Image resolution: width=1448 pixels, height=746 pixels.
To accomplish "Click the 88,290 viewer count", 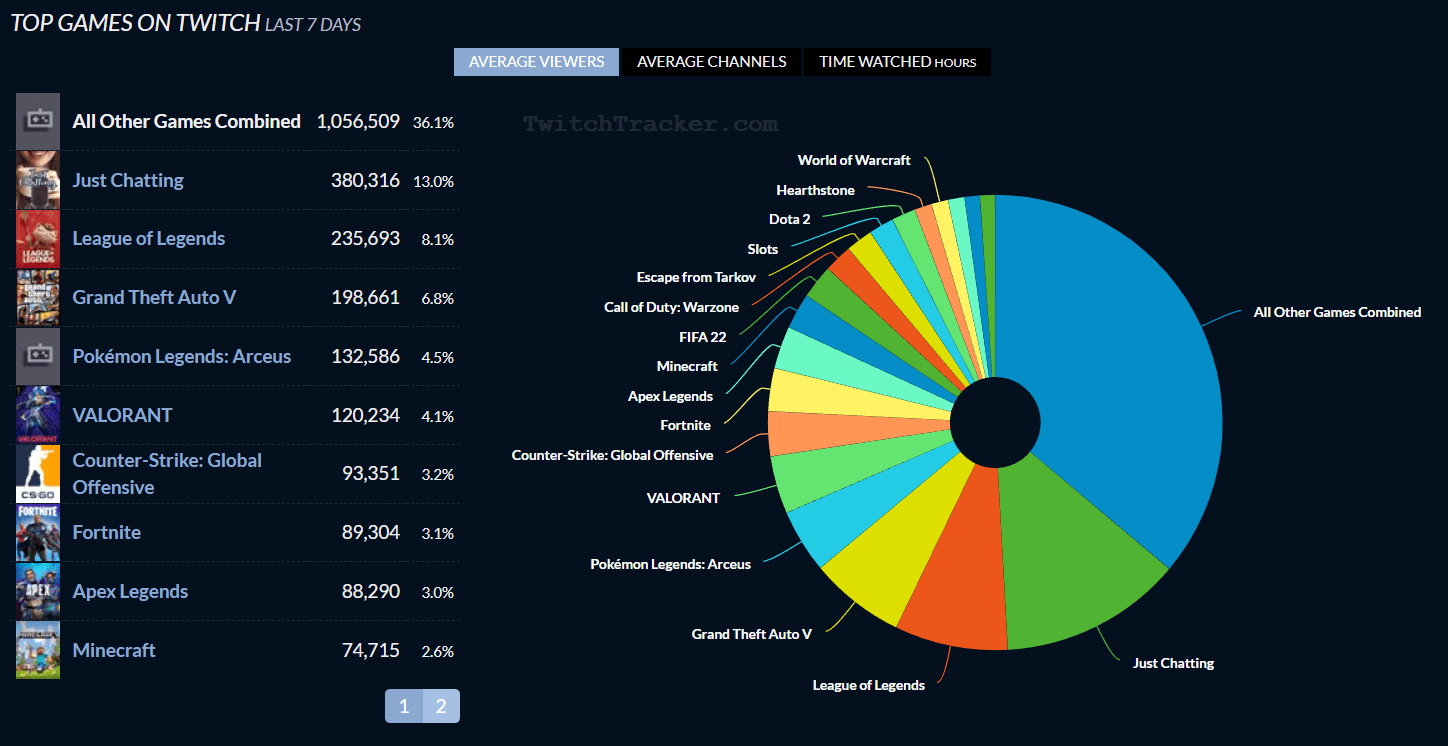I will pyautogui.click(x=370, y=591).
